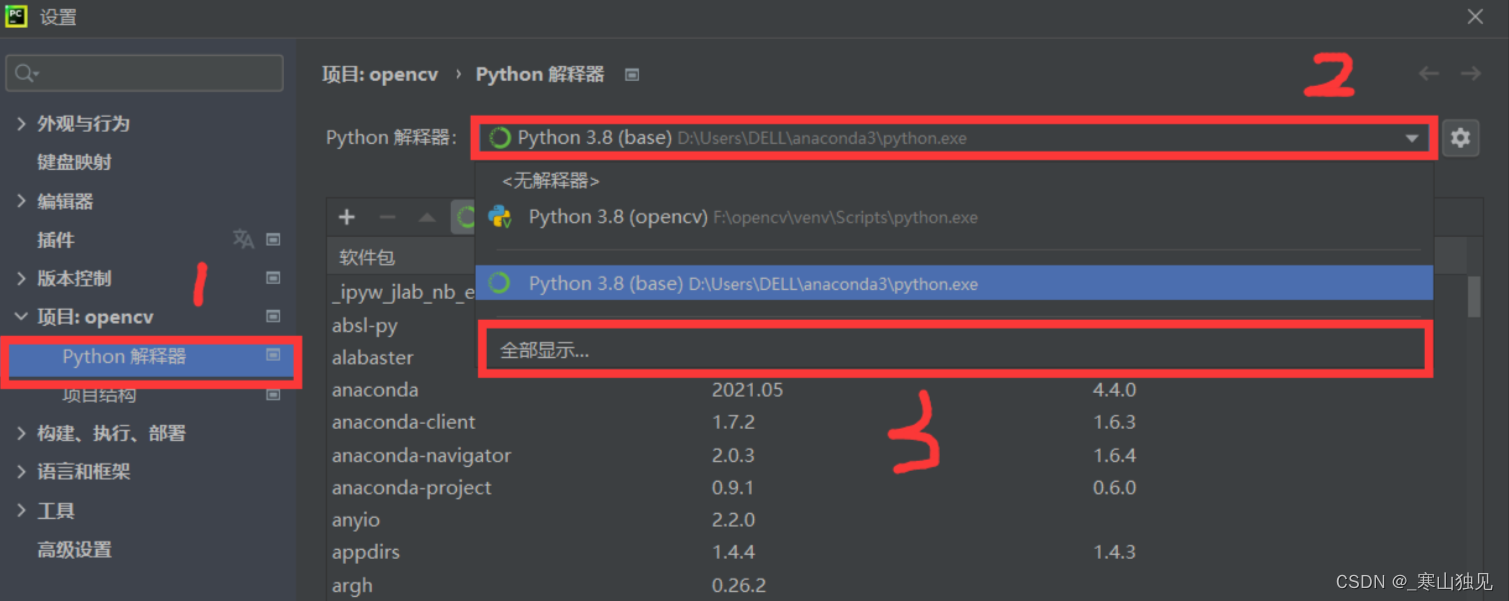Expand the 外观与行为 section
1509x601 pixels.
point(20,123)
